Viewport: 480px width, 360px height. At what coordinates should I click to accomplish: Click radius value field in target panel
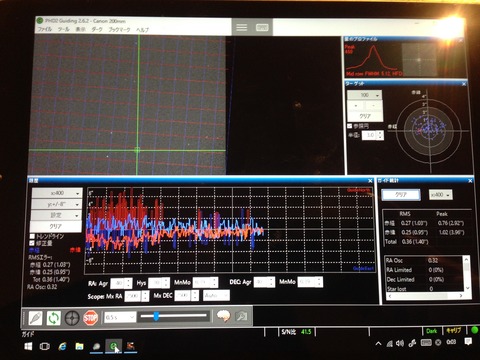point(371,135)
